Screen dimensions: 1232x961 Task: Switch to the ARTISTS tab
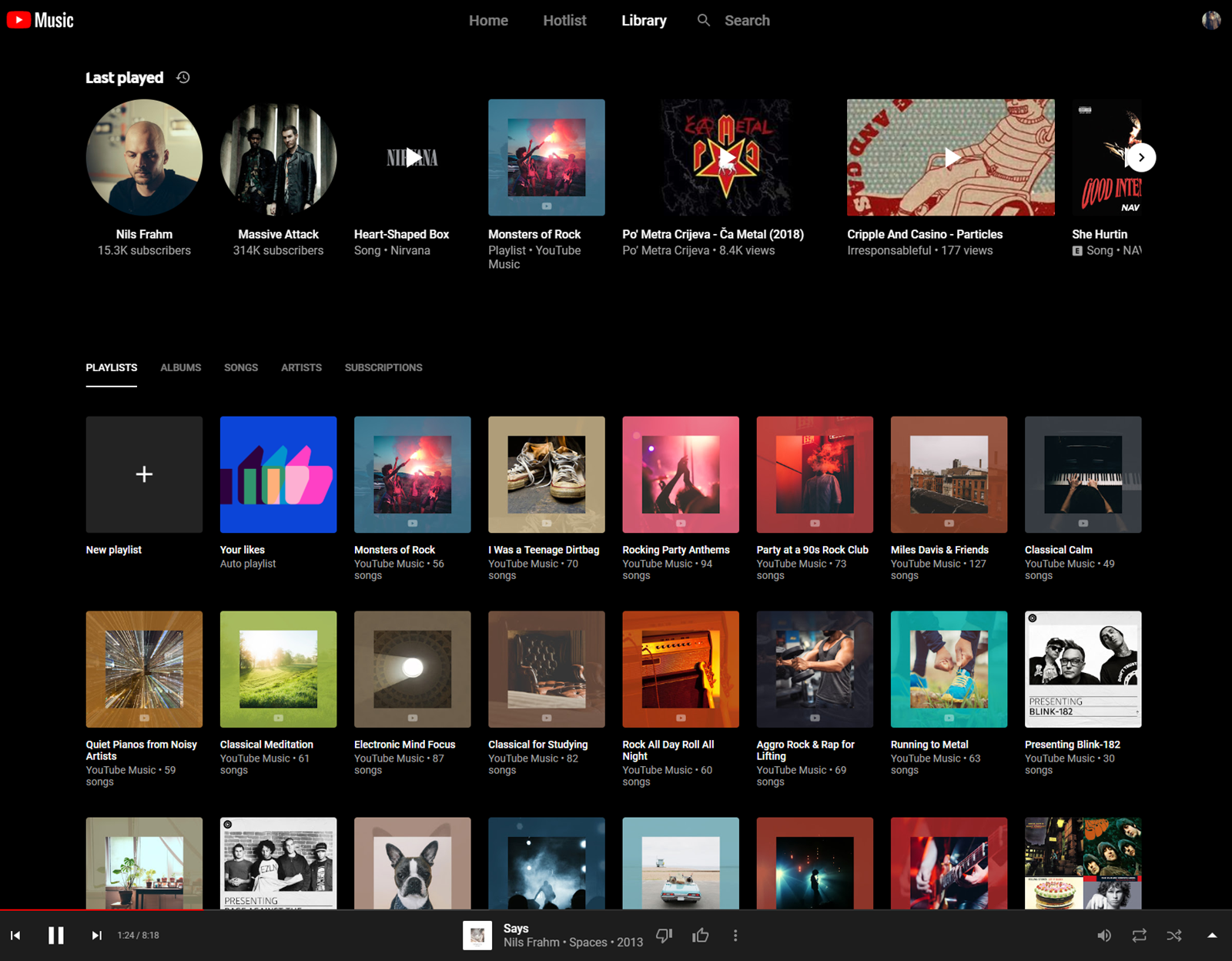click(301, 367)
